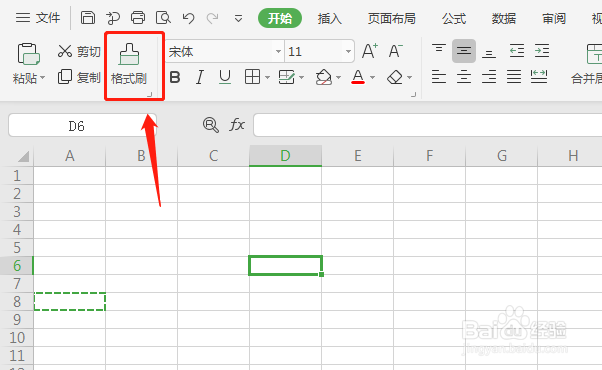Select column D header
Viewport: 602px width, 370px height.
pos(285,156)
